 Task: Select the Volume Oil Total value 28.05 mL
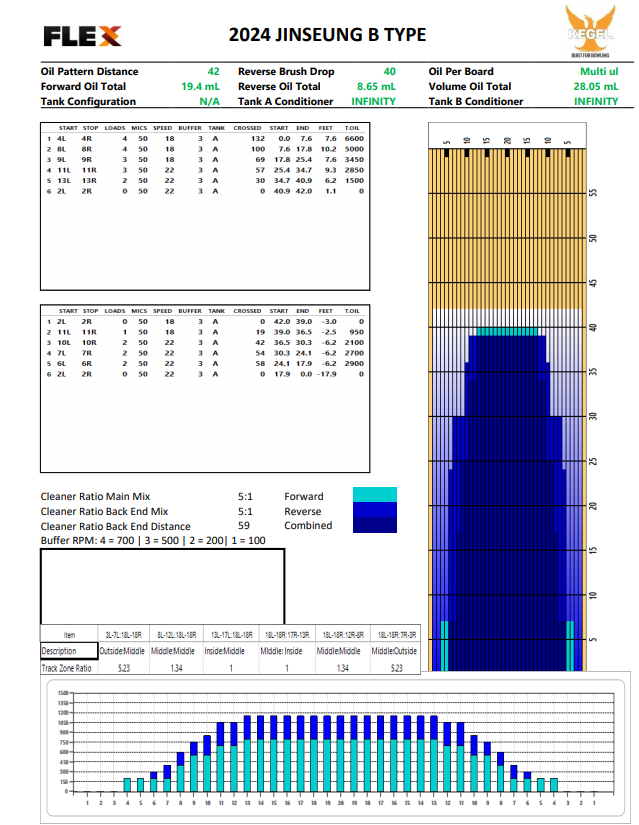(596, 86)
